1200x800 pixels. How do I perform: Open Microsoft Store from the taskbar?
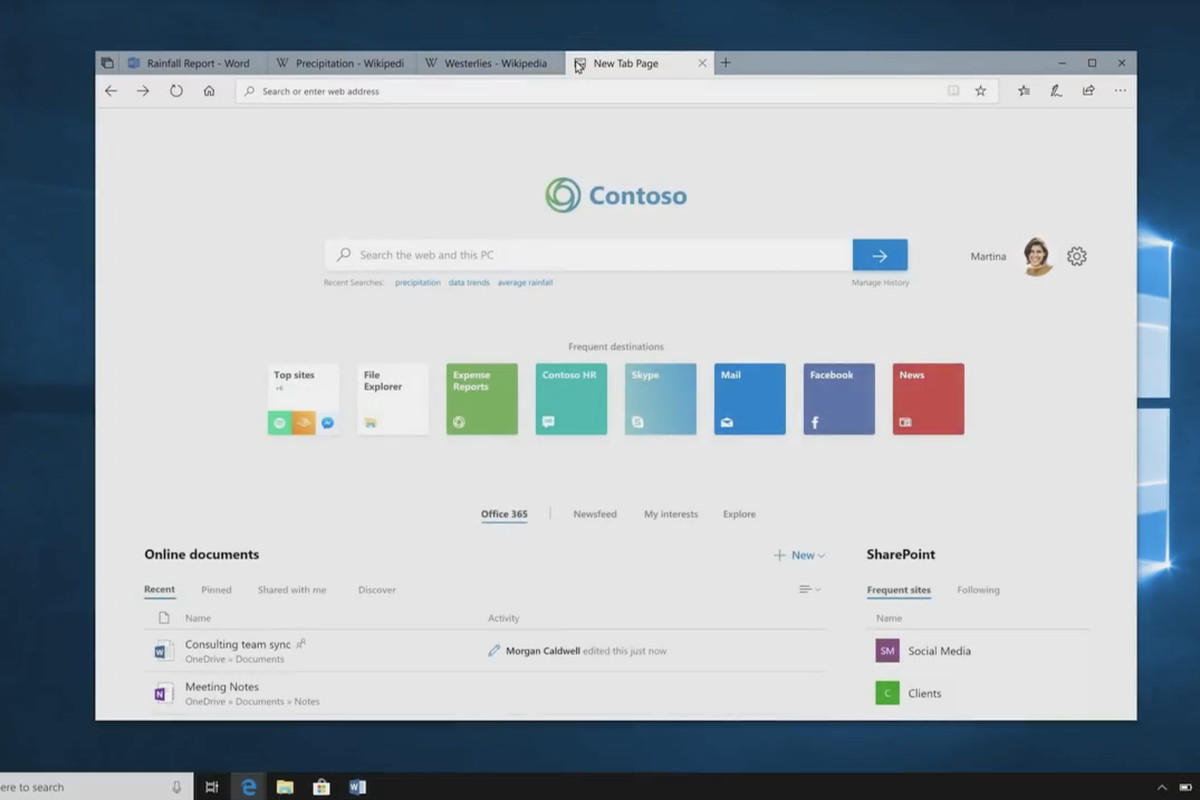[x=321, y=787]
